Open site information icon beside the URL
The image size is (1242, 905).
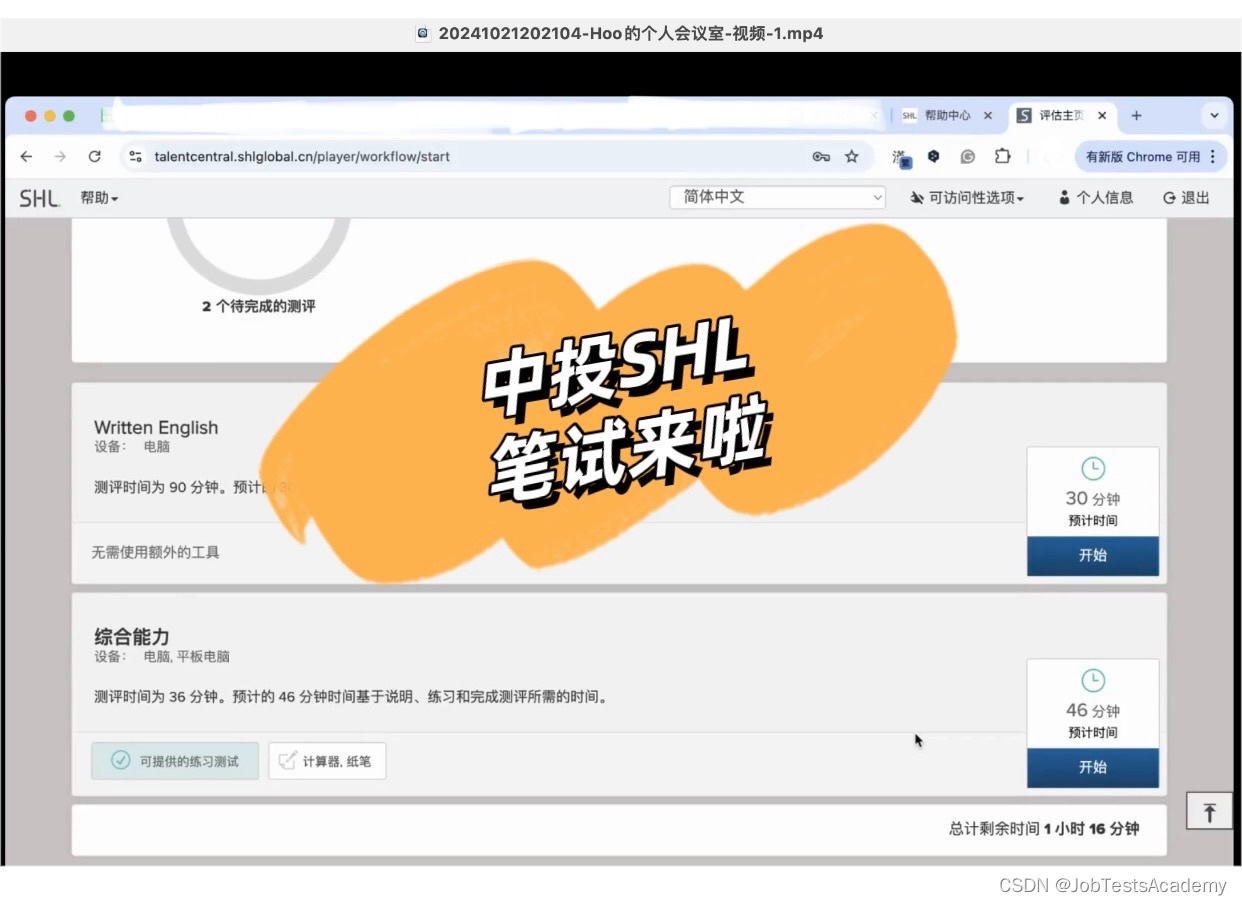click(x=137, y=157)
